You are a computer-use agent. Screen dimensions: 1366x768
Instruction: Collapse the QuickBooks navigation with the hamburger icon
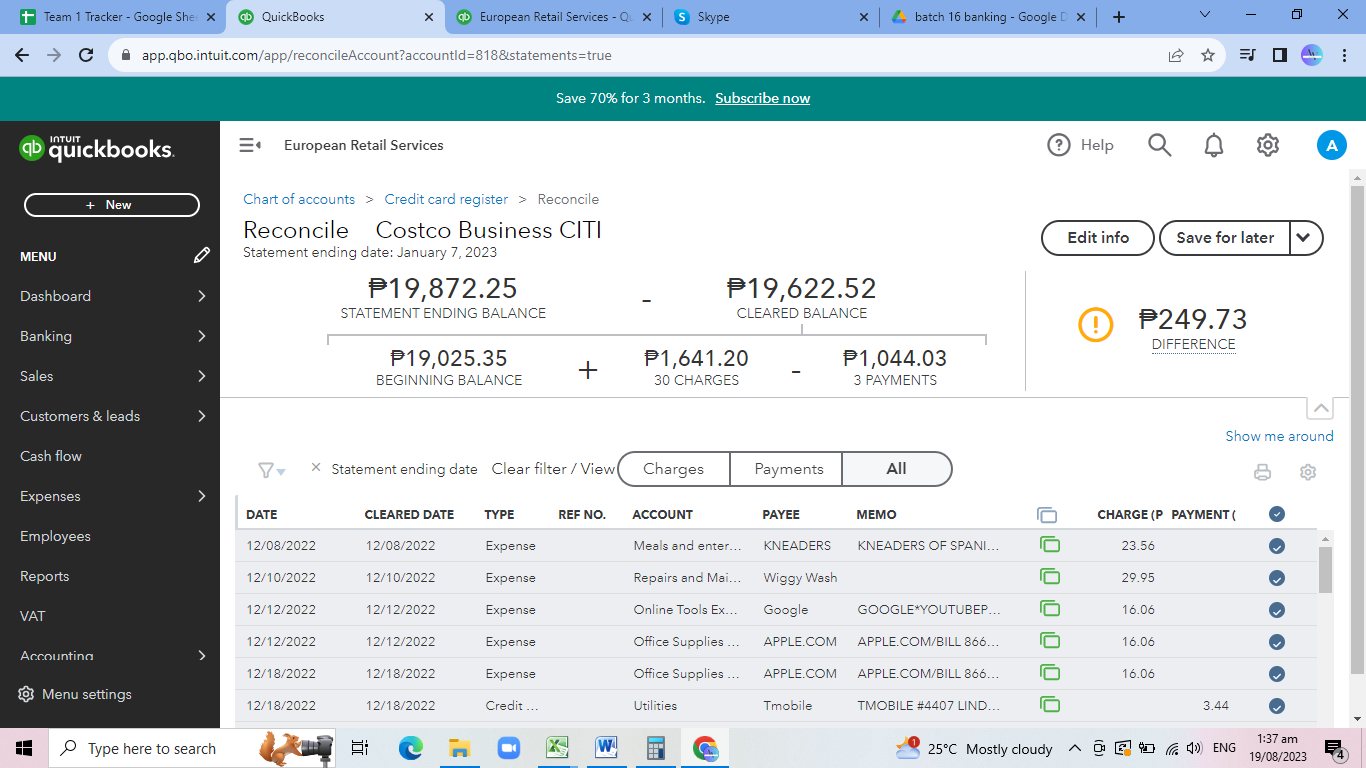tap(250, 145)
